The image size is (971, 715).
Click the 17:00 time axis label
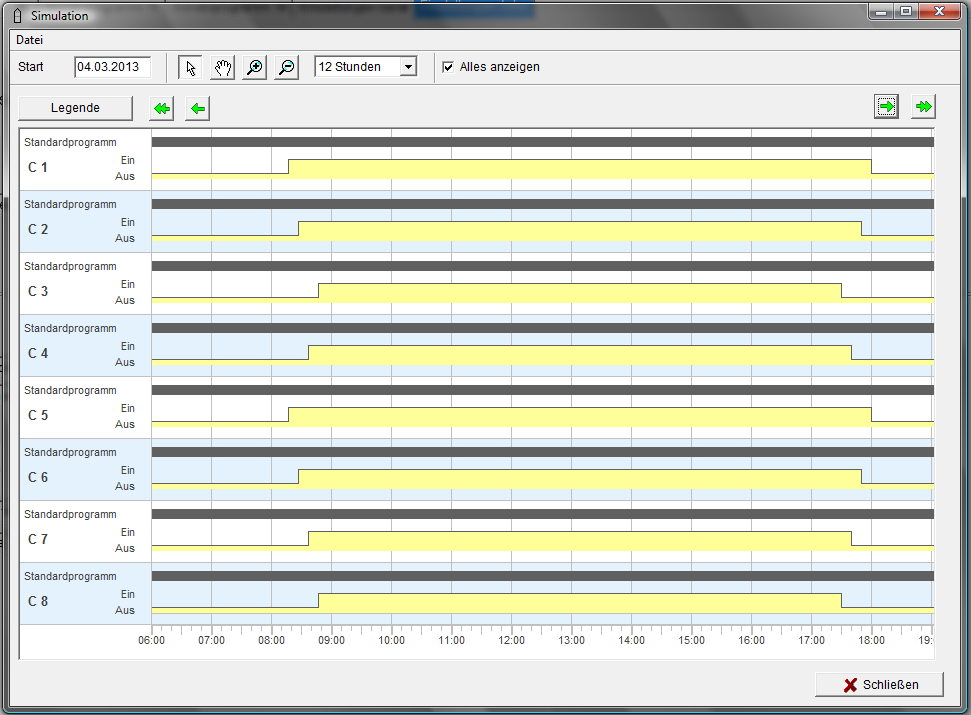click(x=811, y=640)
